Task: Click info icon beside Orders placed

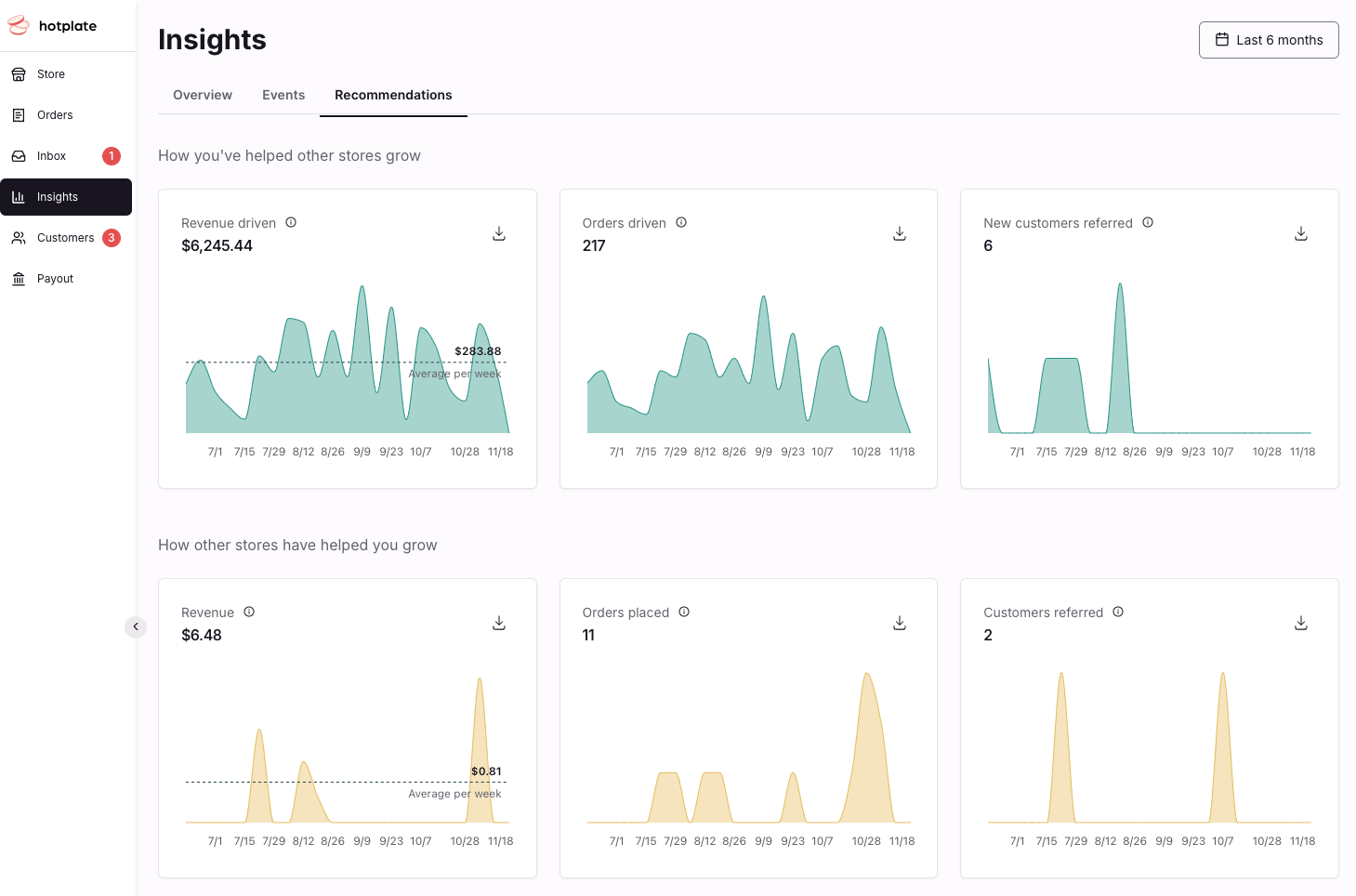Action: (684, 613)
